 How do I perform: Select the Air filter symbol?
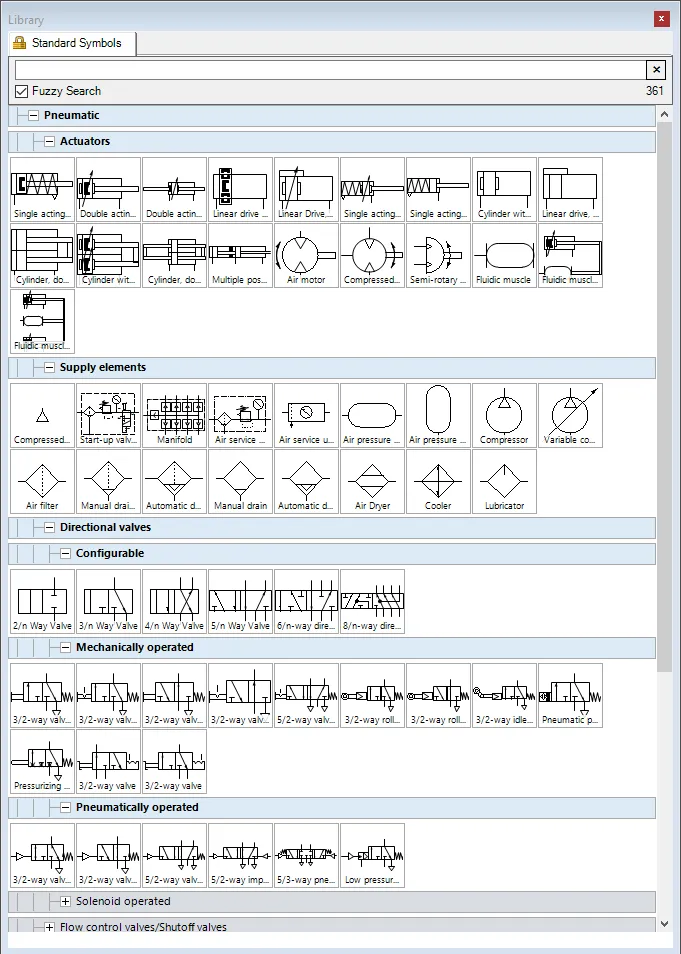point(42,481)
